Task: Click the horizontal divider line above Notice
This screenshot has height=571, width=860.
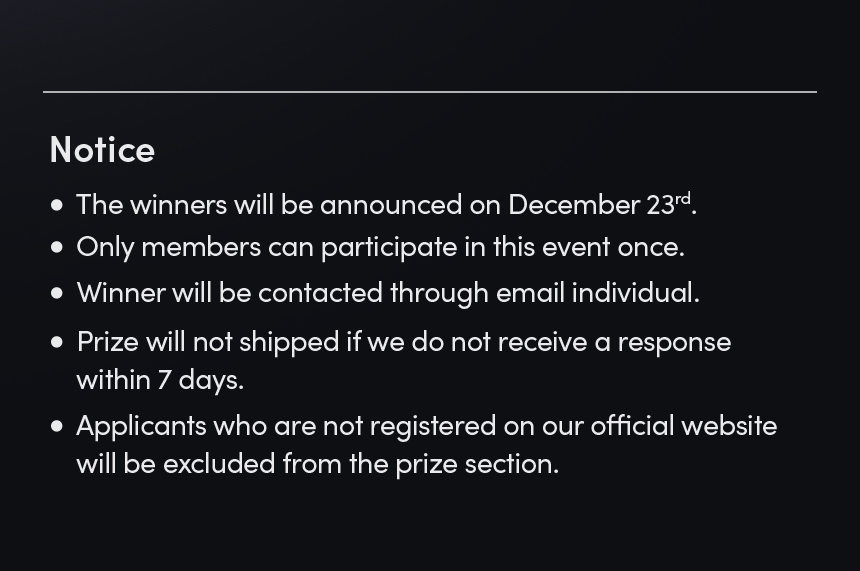Action: tap(430, 91)
